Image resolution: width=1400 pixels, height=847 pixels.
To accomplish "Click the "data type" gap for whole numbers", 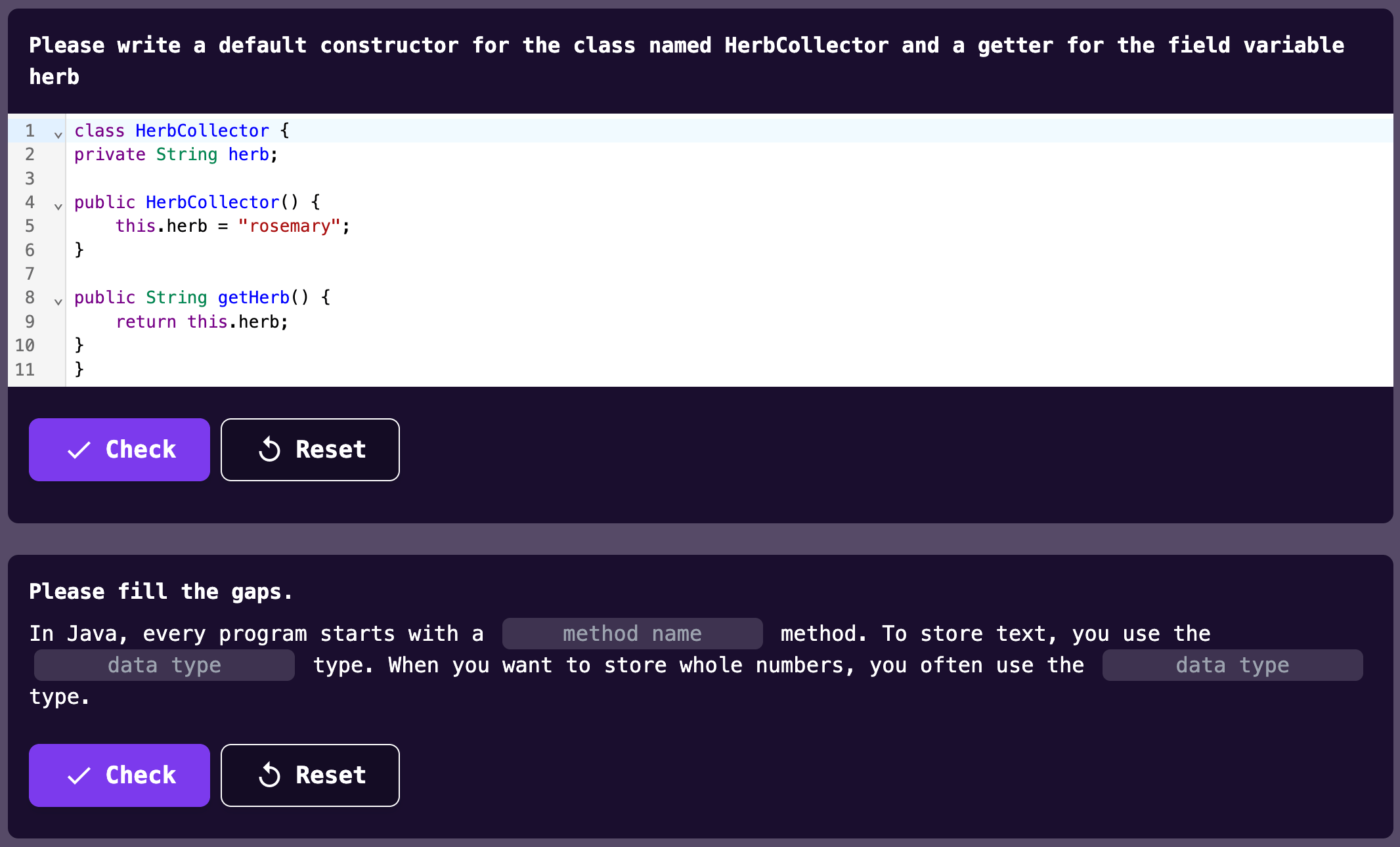I will coord(1232,665).
